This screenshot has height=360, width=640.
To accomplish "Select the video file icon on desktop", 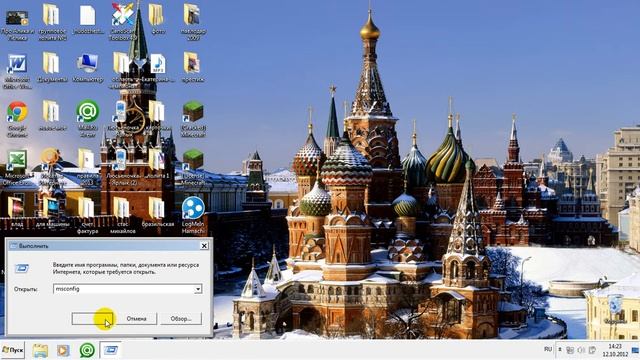I will [x=17, y=18].
